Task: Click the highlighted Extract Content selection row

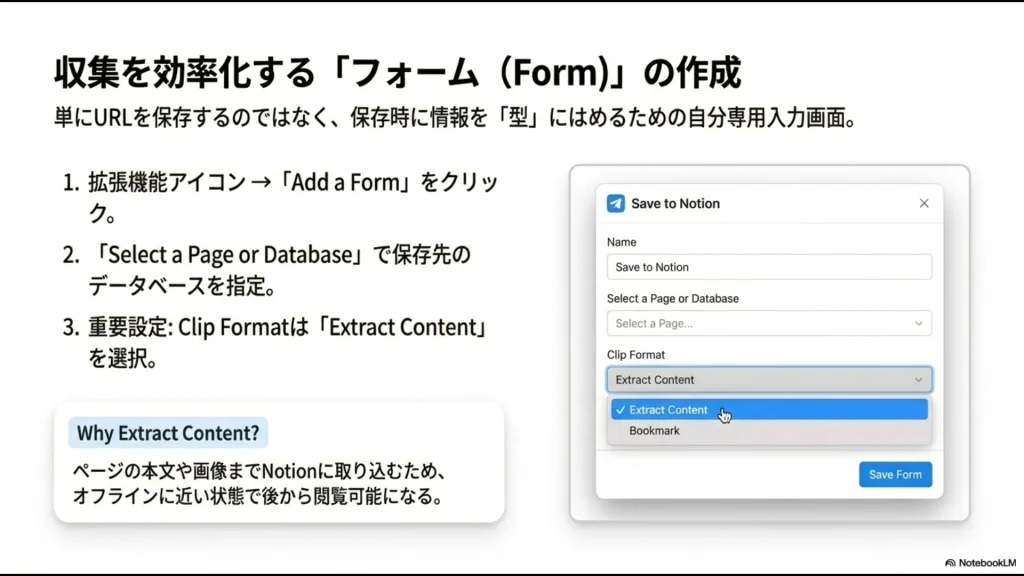Action: pyautogui.click(x=770, y=409)
